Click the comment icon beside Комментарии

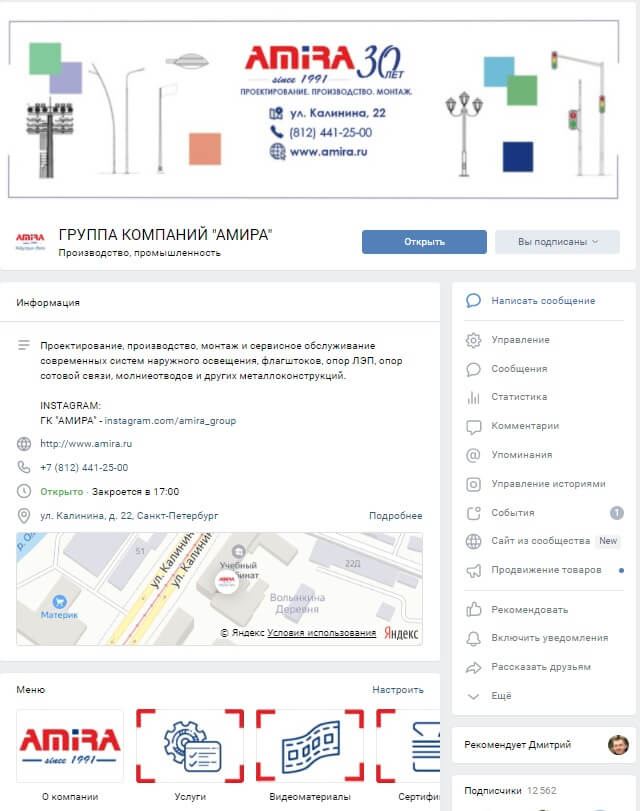click(x=473, y=427)
